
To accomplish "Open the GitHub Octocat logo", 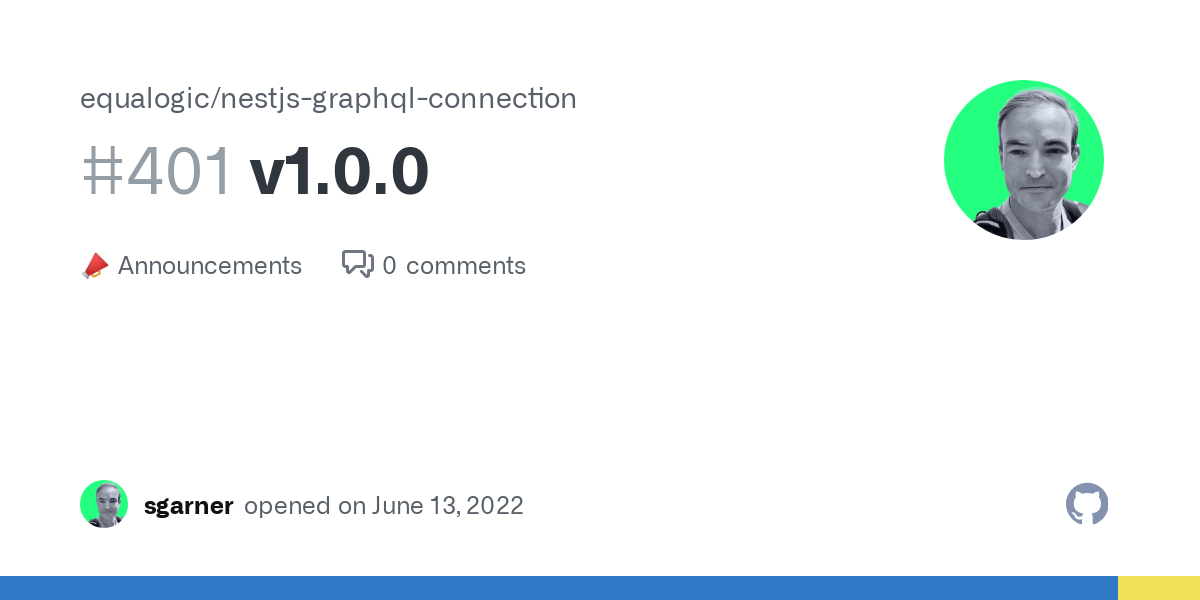I will click(x=1087, y=505).
